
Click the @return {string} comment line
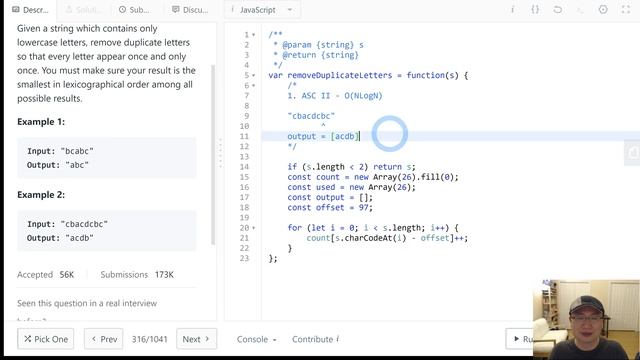[316, 55]
